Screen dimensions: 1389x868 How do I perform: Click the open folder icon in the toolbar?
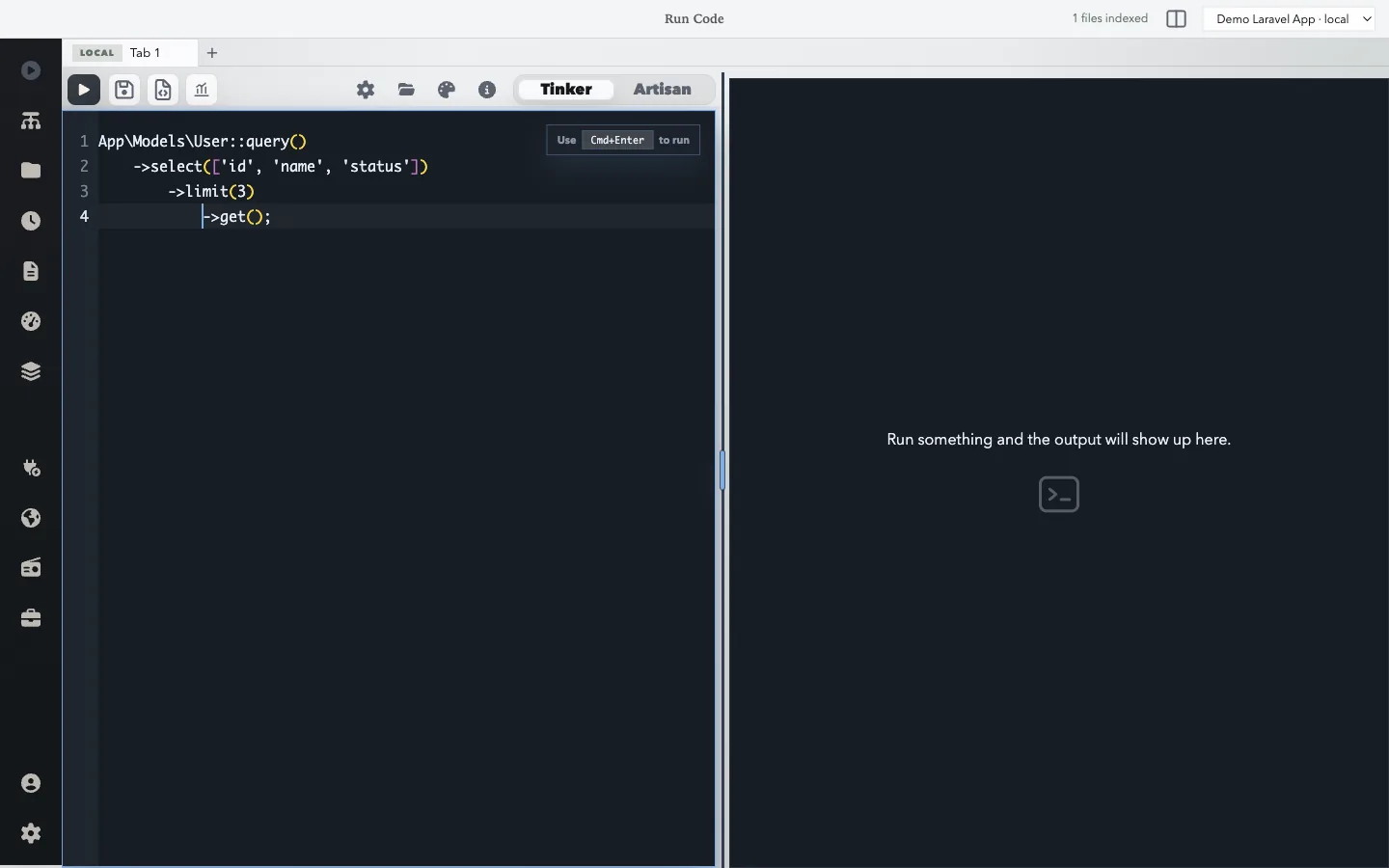(x=406, y=90)
